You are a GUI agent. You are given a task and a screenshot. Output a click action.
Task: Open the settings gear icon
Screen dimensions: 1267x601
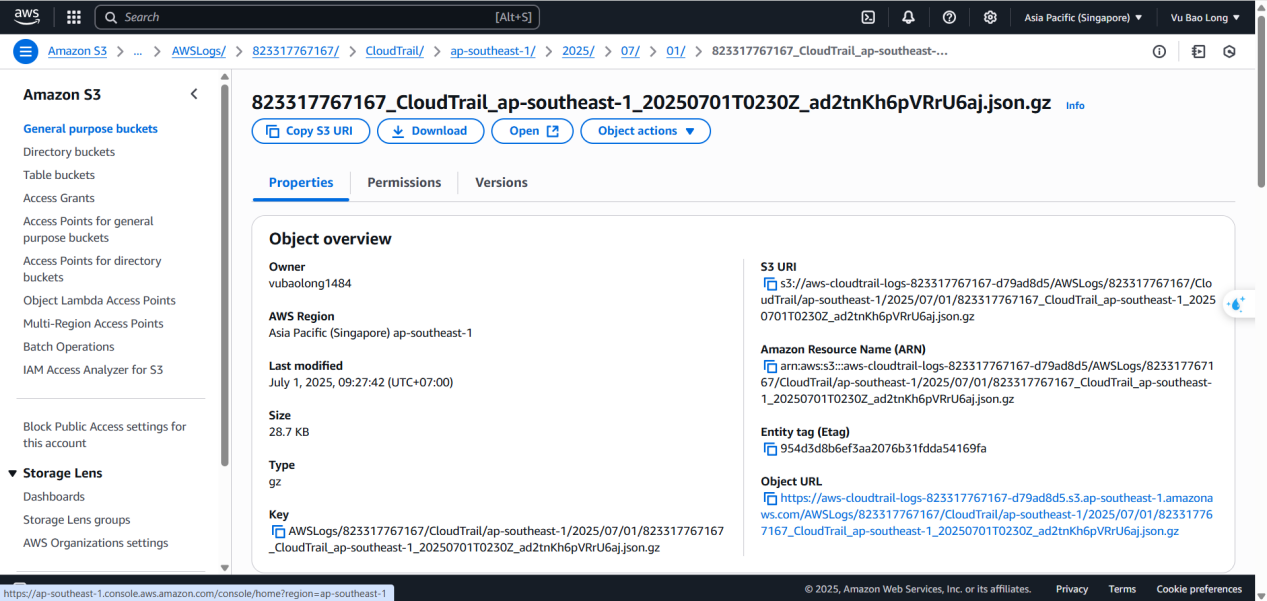tap(990, 17)
